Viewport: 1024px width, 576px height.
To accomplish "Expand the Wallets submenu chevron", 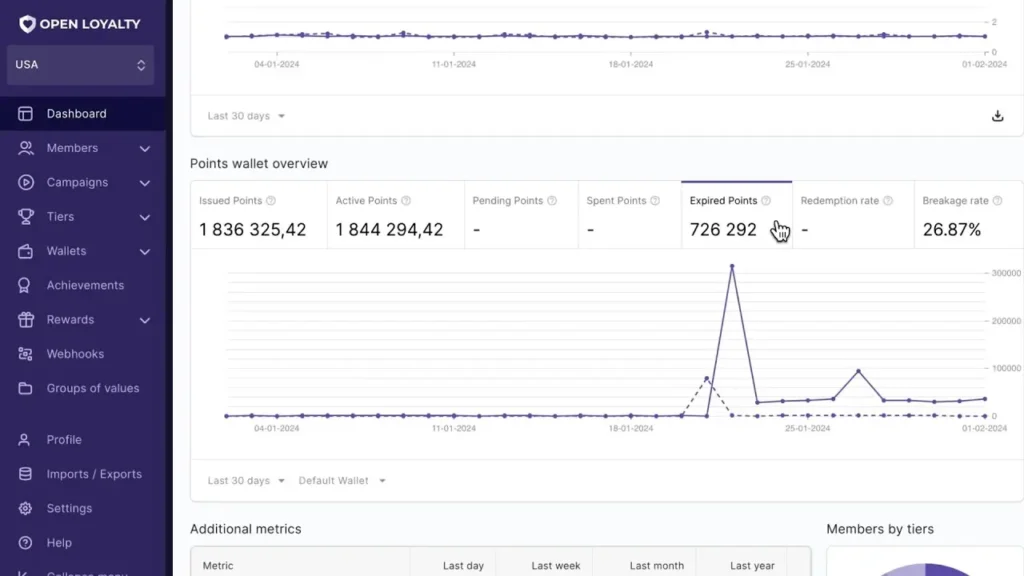I will 145,251.
